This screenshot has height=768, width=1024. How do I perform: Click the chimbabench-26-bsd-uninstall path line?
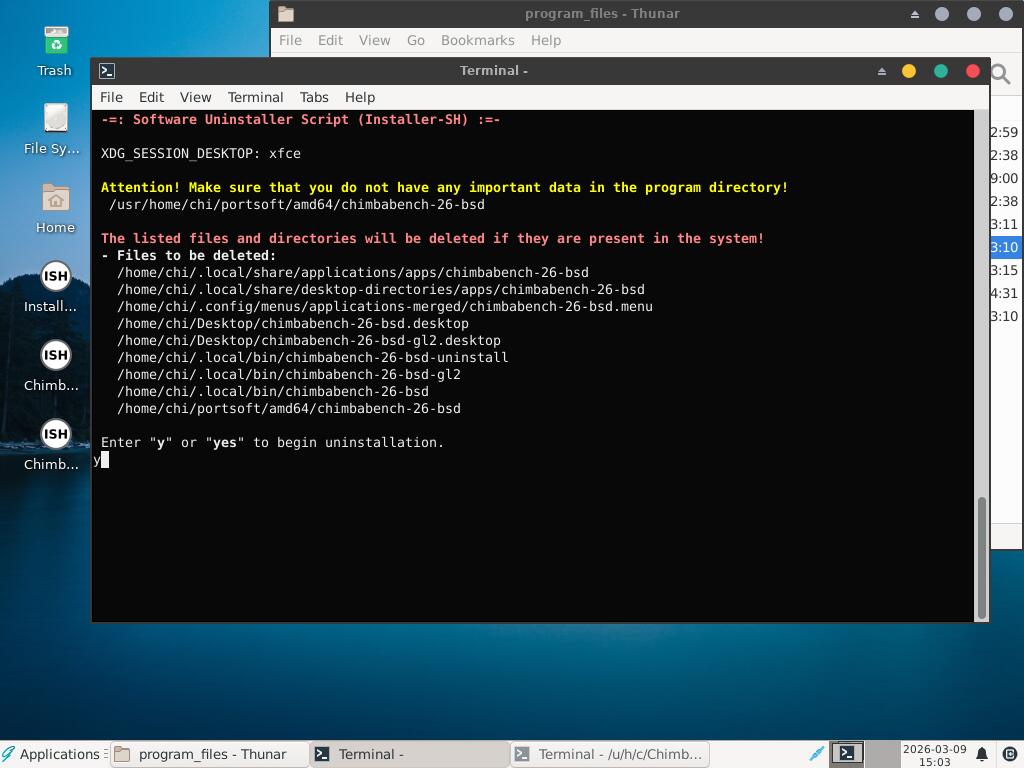(313, 357)
